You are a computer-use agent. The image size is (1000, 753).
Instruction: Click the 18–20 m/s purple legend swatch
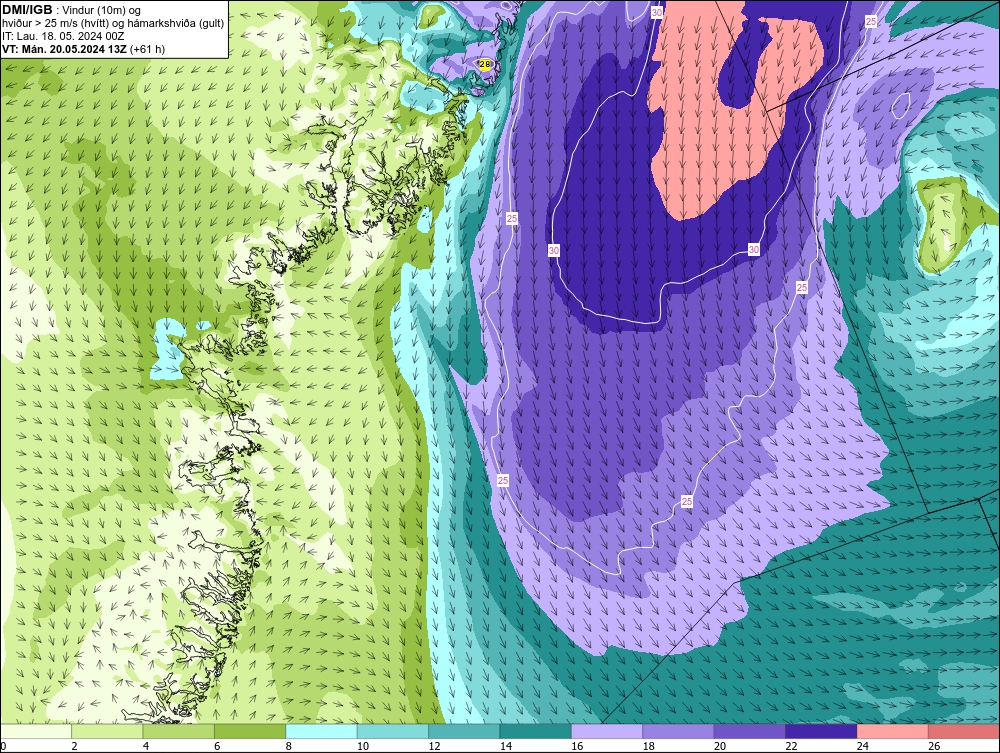(x=679, y=731)
